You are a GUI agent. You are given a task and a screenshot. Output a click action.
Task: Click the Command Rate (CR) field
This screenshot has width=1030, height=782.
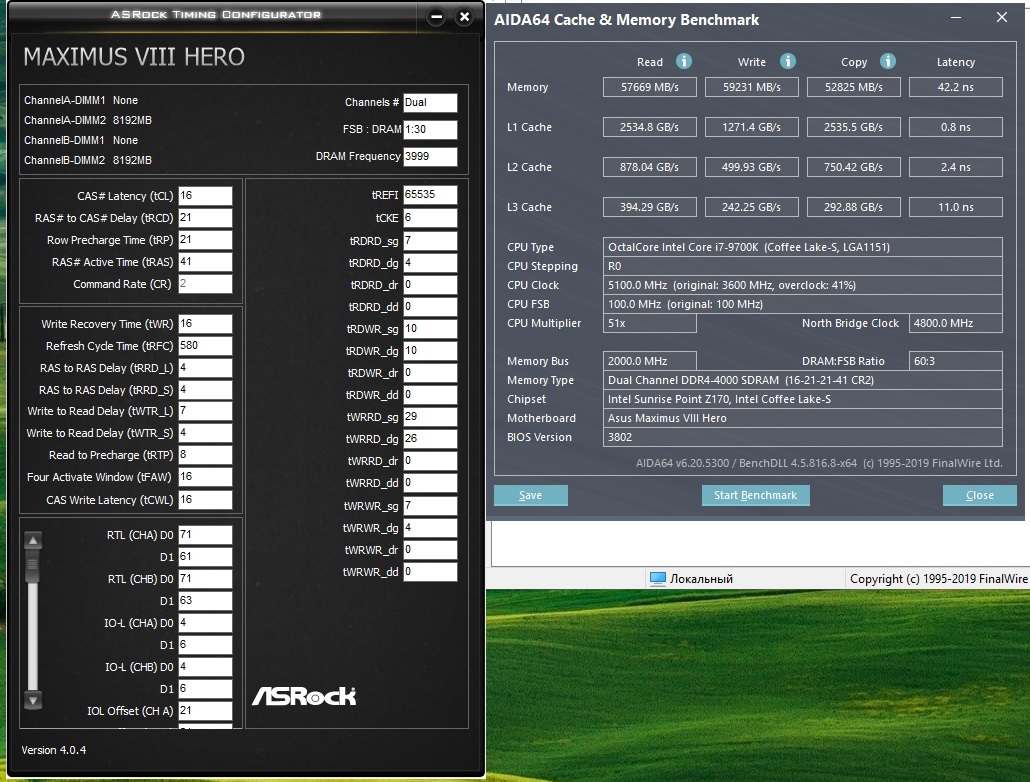coord(205,284)
